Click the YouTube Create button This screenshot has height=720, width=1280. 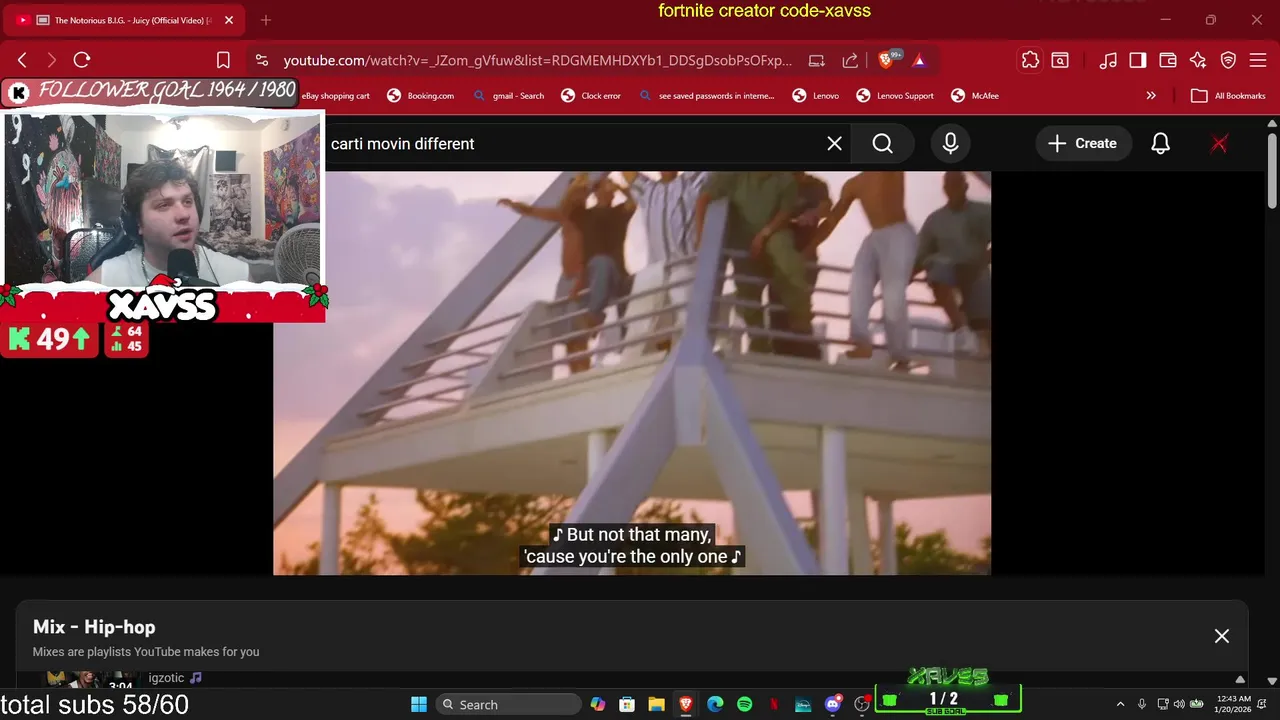click(x=1082, y=144)
